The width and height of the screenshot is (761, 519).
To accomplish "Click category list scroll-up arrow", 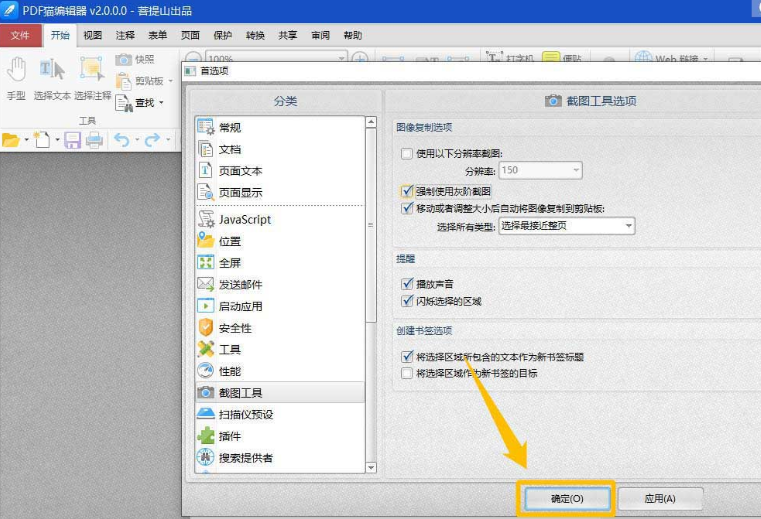I will pos(371,122).
